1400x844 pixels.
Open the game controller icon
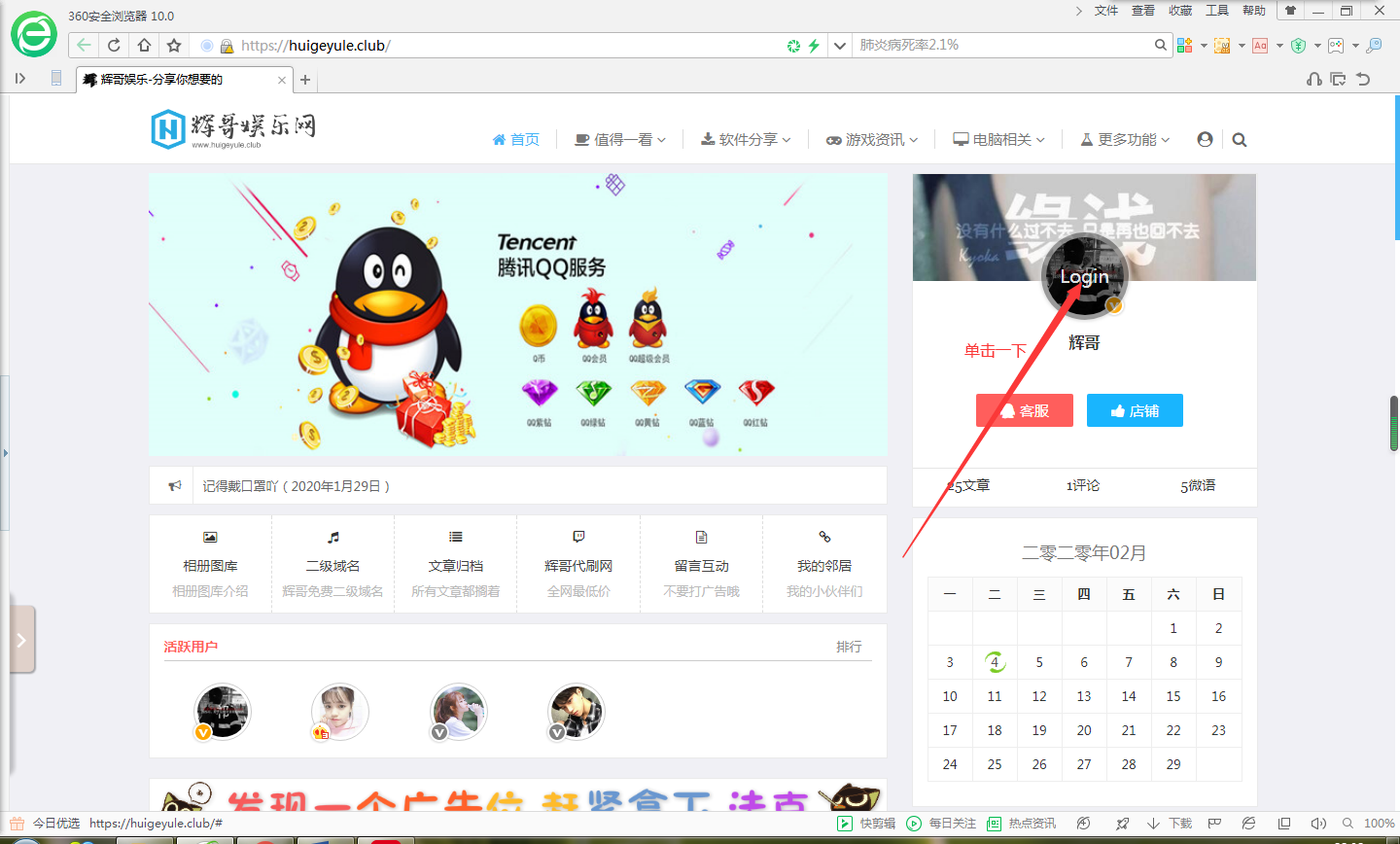(x=1336, y=46)
